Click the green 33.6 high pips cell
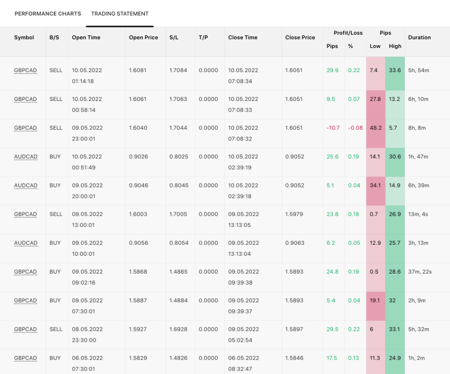The height and width of the screenshot is (374, 450). (395, 73)
